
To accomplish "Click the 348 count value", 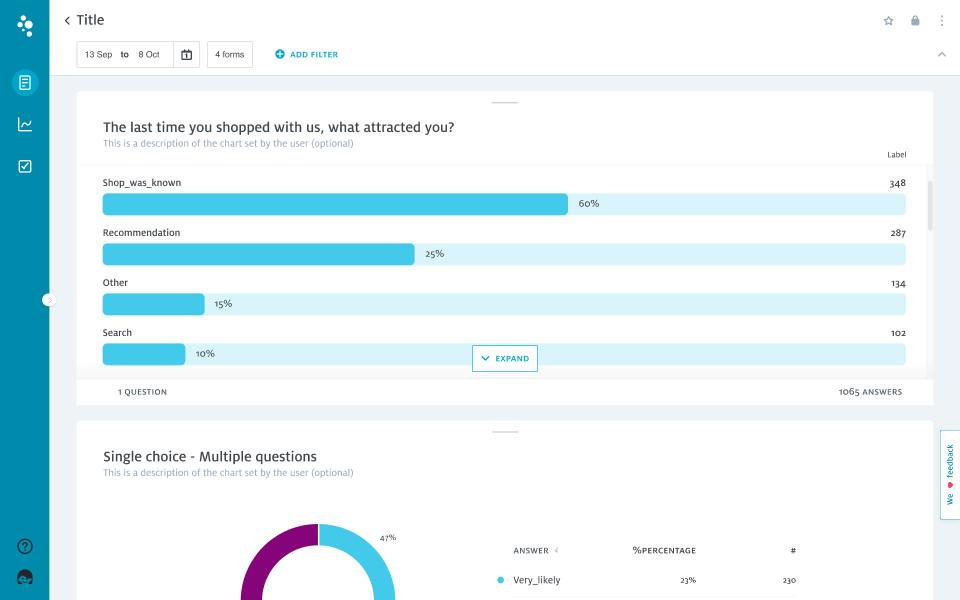I will tap(898, 183).
